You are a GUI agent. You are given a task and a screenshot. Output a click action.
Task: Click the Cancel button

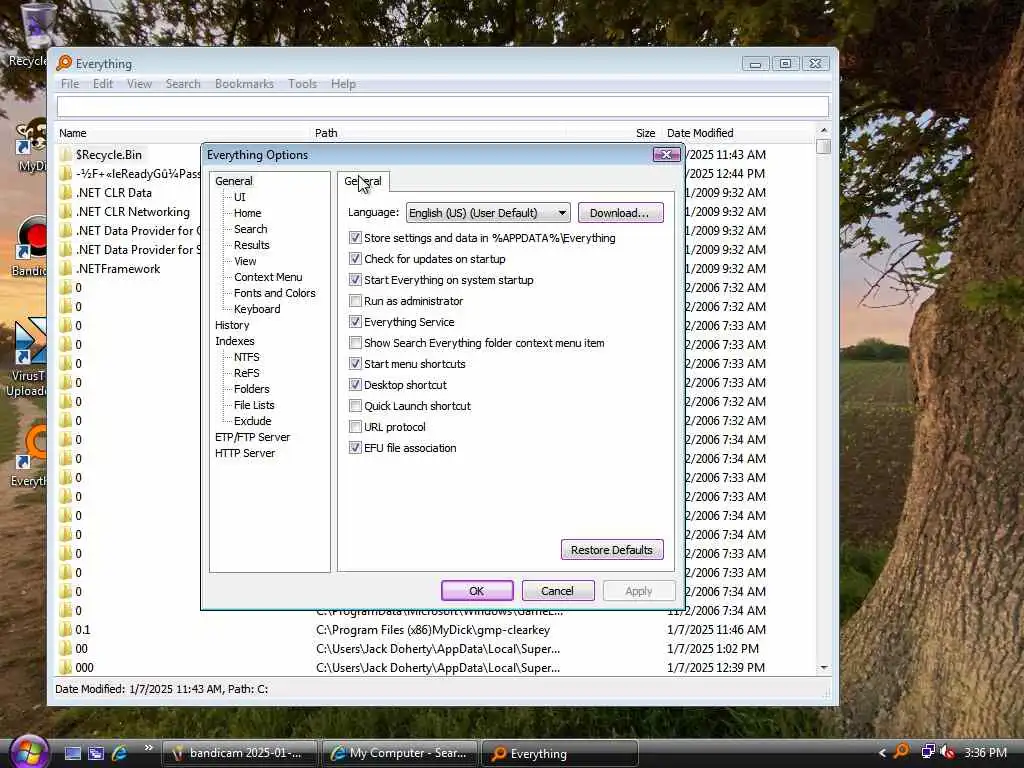(x=558, y=590)
